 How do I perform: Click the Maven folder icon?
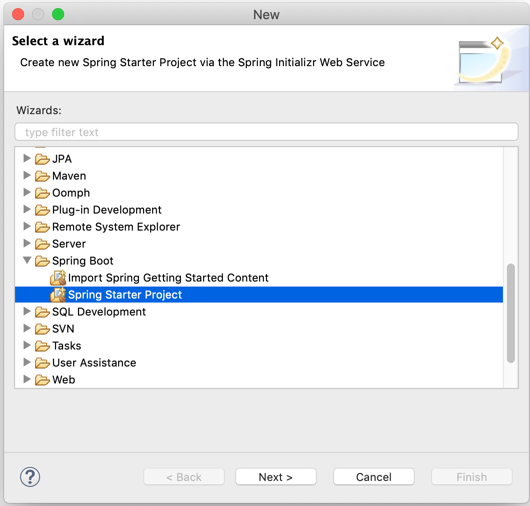pyautogui.click(x=42, y=176)
